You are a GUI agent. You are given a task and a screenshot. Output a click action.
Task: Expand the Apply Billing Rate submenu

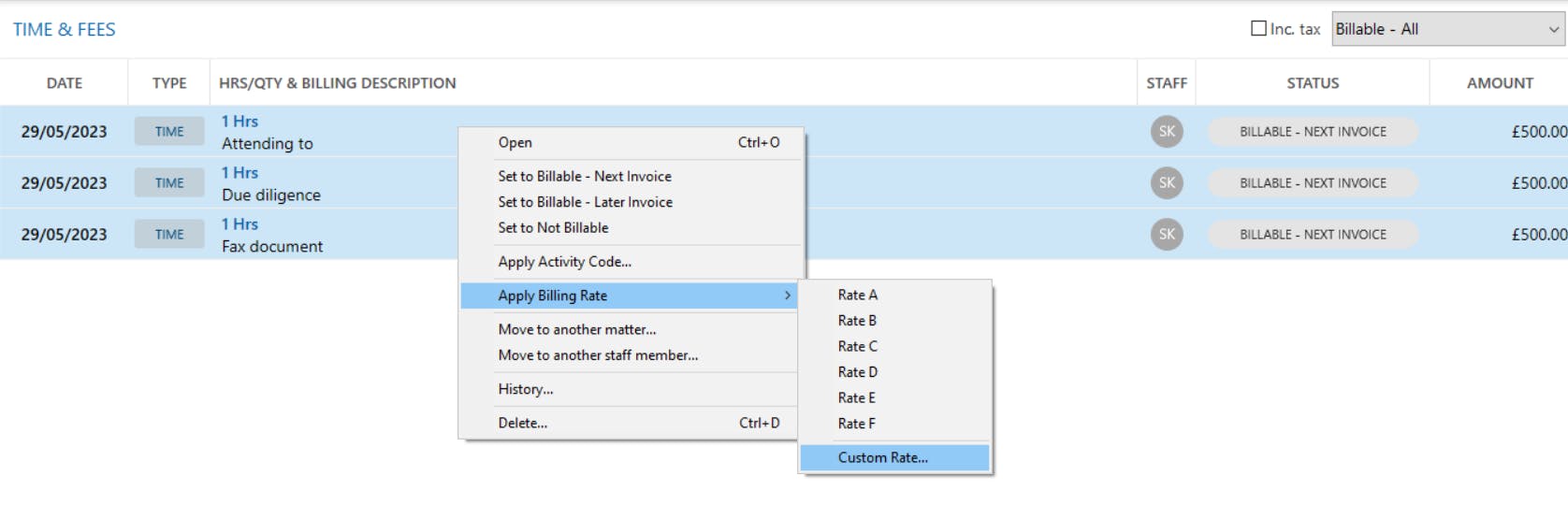click(x=629, y=296)
